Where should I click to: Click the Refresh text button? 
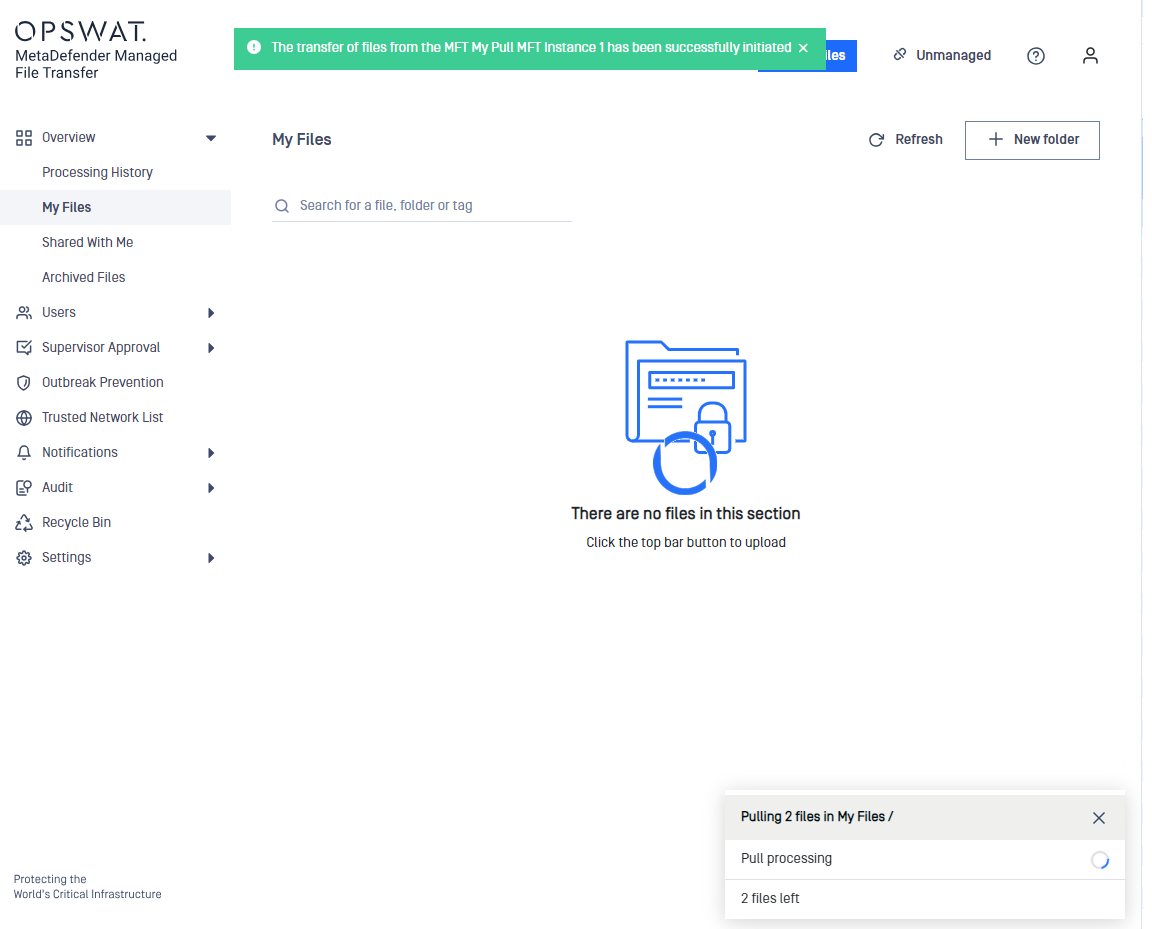pos(918,140)
